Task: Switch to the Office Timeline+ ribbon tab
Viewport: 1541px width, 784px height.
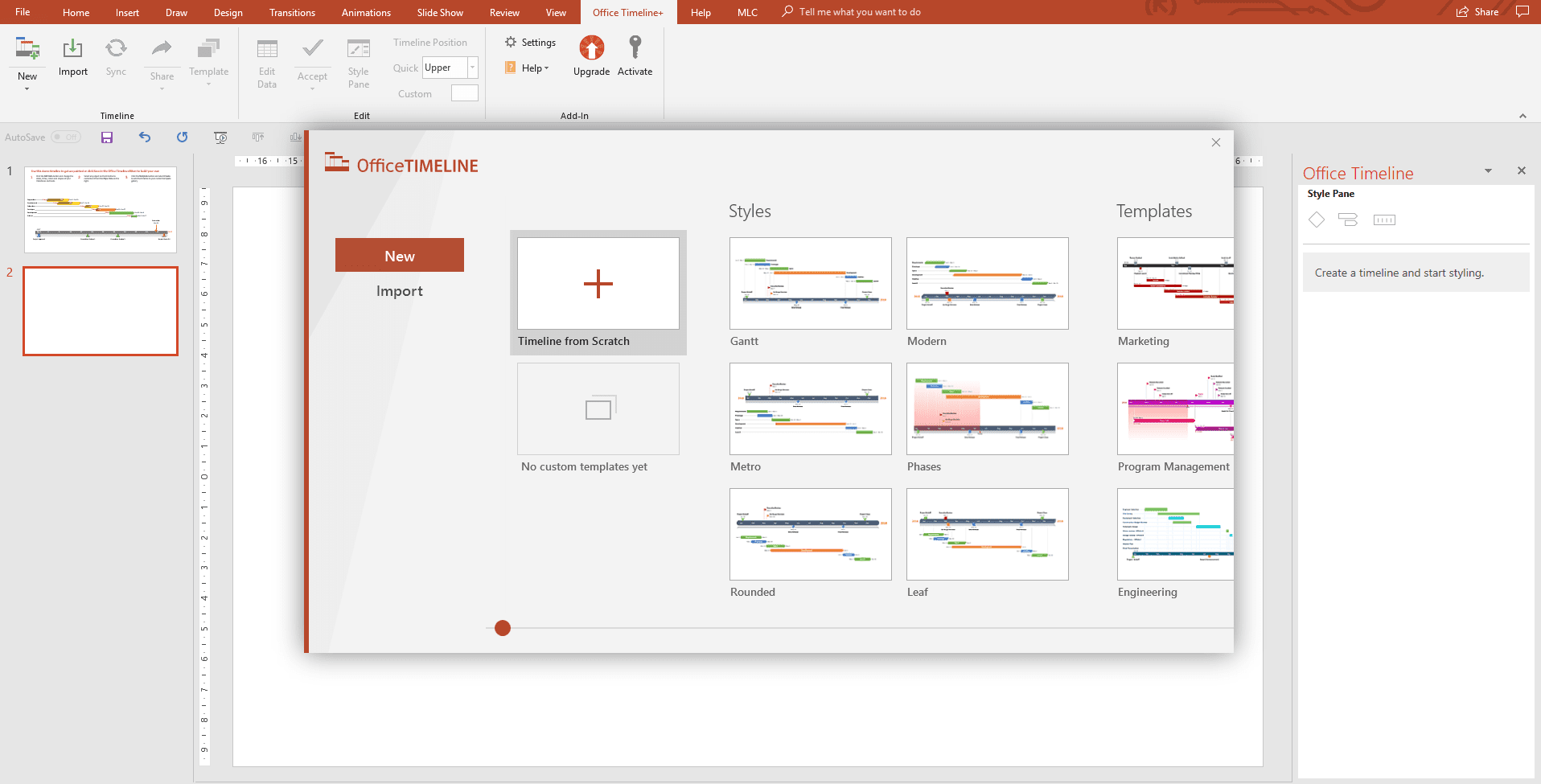Action: pos(627,12)
